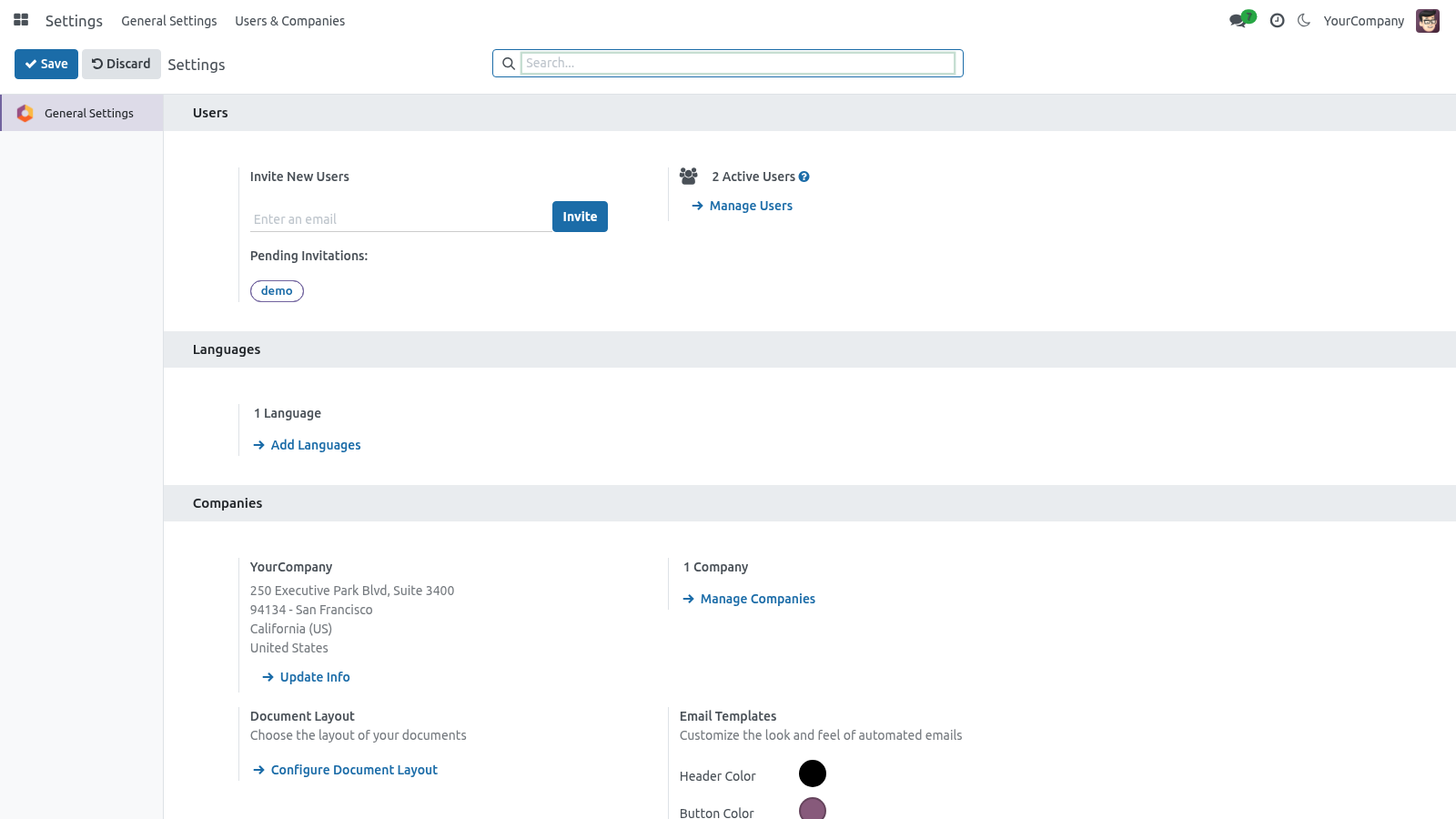1456x819 pixels.
Task: Open the main apps grid menu
Action: (21, 20)
